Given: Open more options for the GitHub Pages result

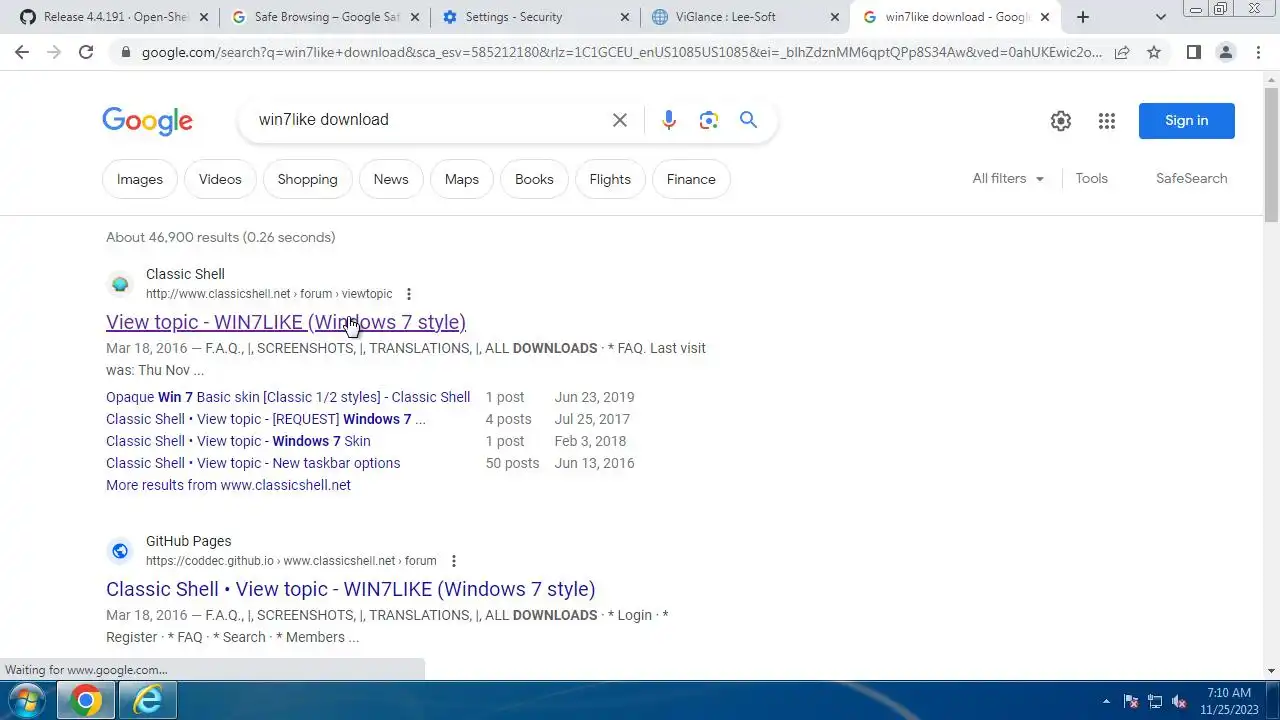Looking at the screenshot, I should point(453,561).
